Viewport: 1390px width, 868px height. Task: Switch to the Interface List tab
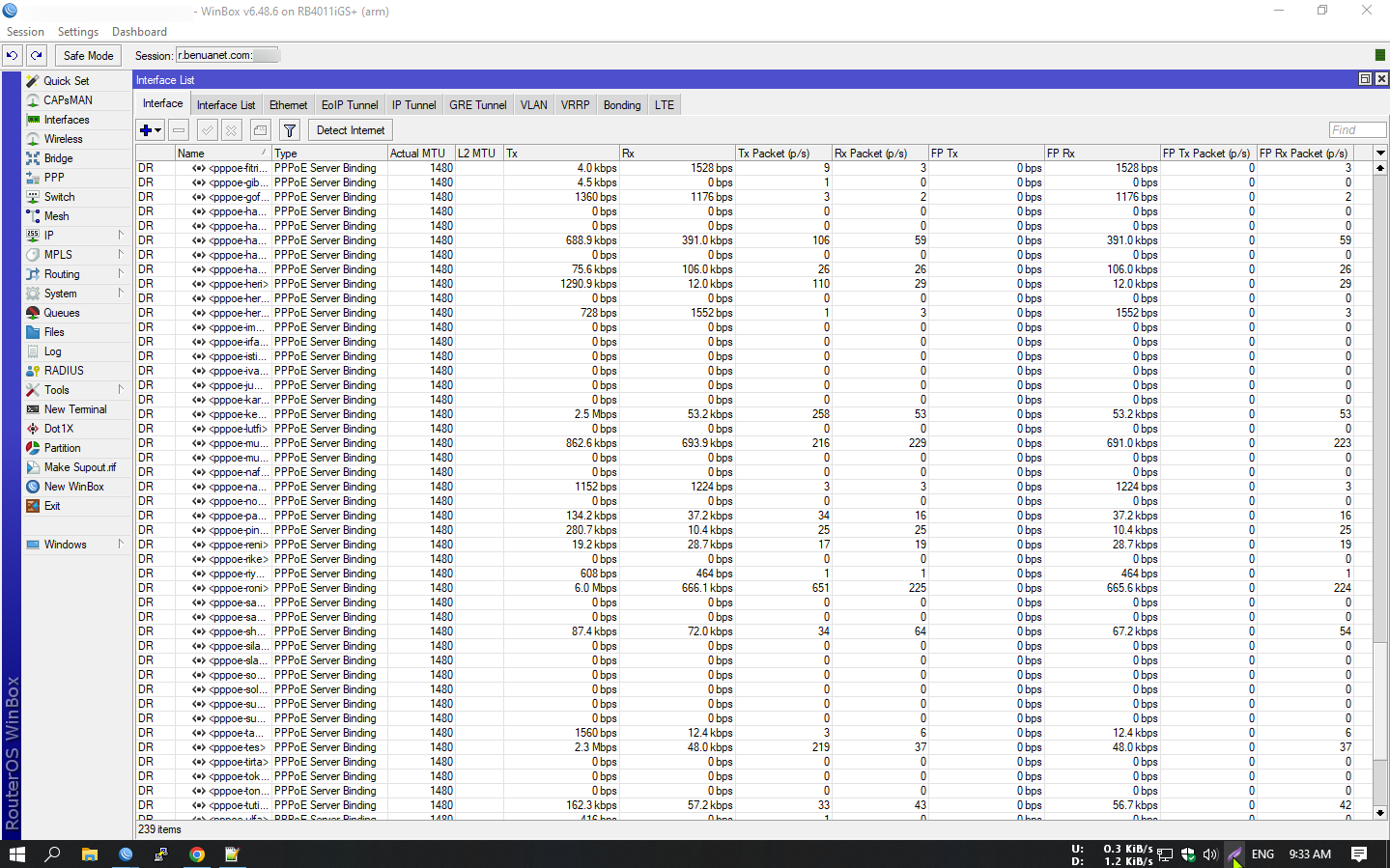(226, 105)
